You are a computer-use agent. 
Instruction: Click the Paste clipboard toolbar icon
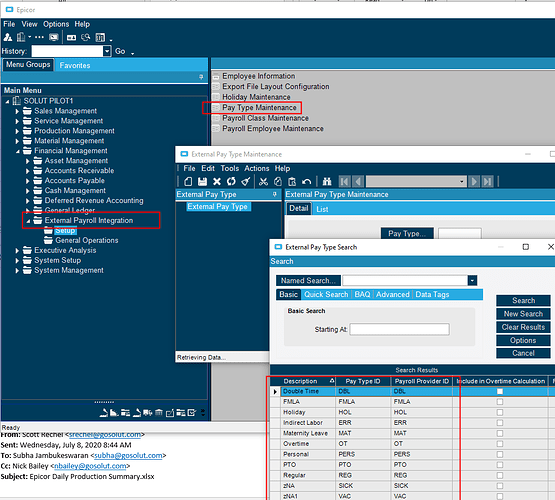[x=292, y=182]
